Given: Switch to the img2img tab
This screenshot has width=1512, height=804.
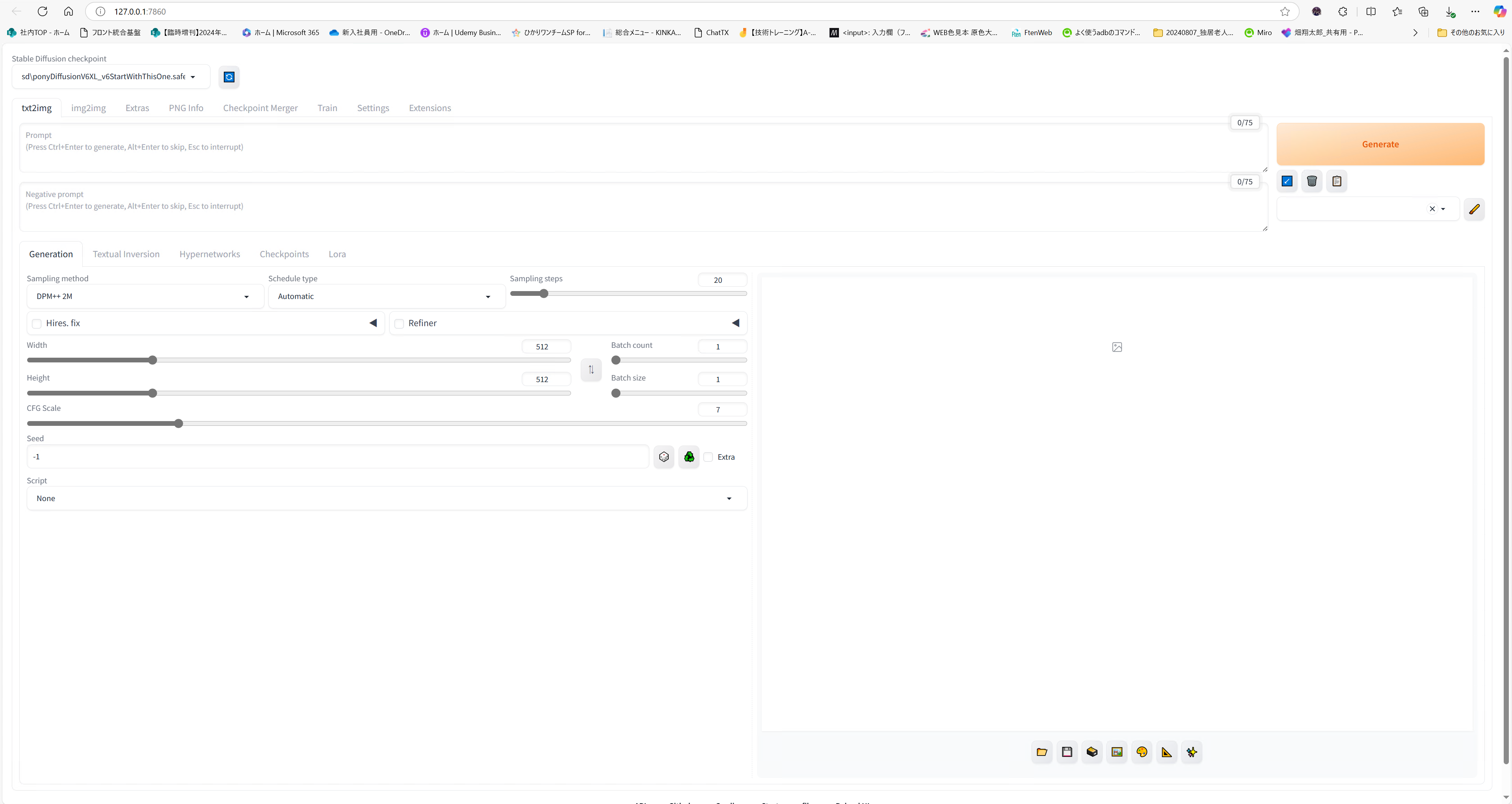Looking at the screenshot, I should pos(88,108).
